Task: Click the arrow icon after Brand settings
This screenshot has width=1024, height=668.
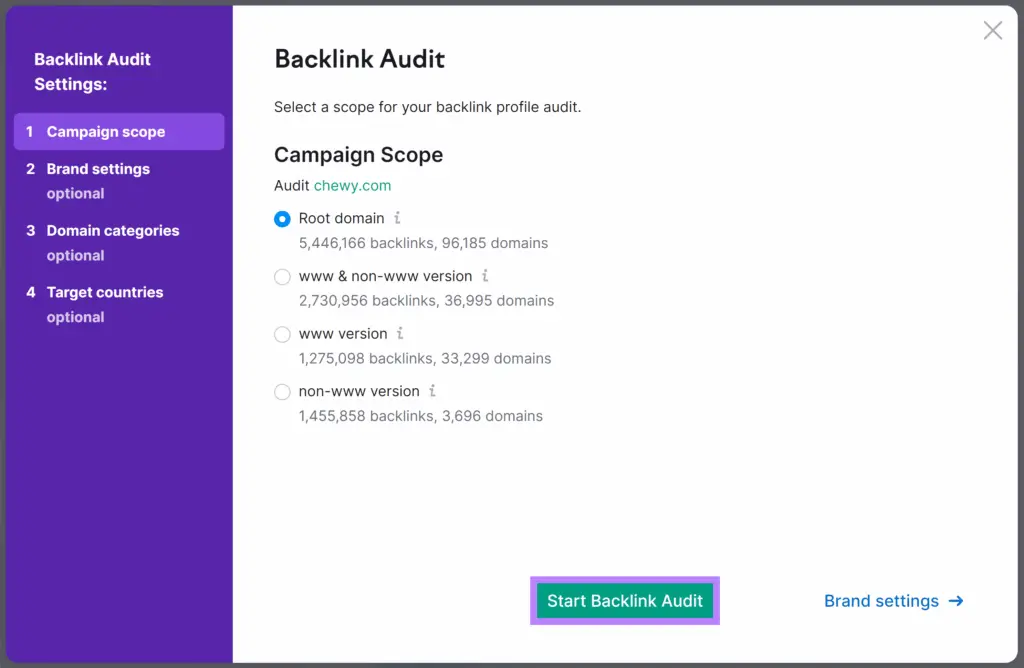Action: tap(955, 601)
